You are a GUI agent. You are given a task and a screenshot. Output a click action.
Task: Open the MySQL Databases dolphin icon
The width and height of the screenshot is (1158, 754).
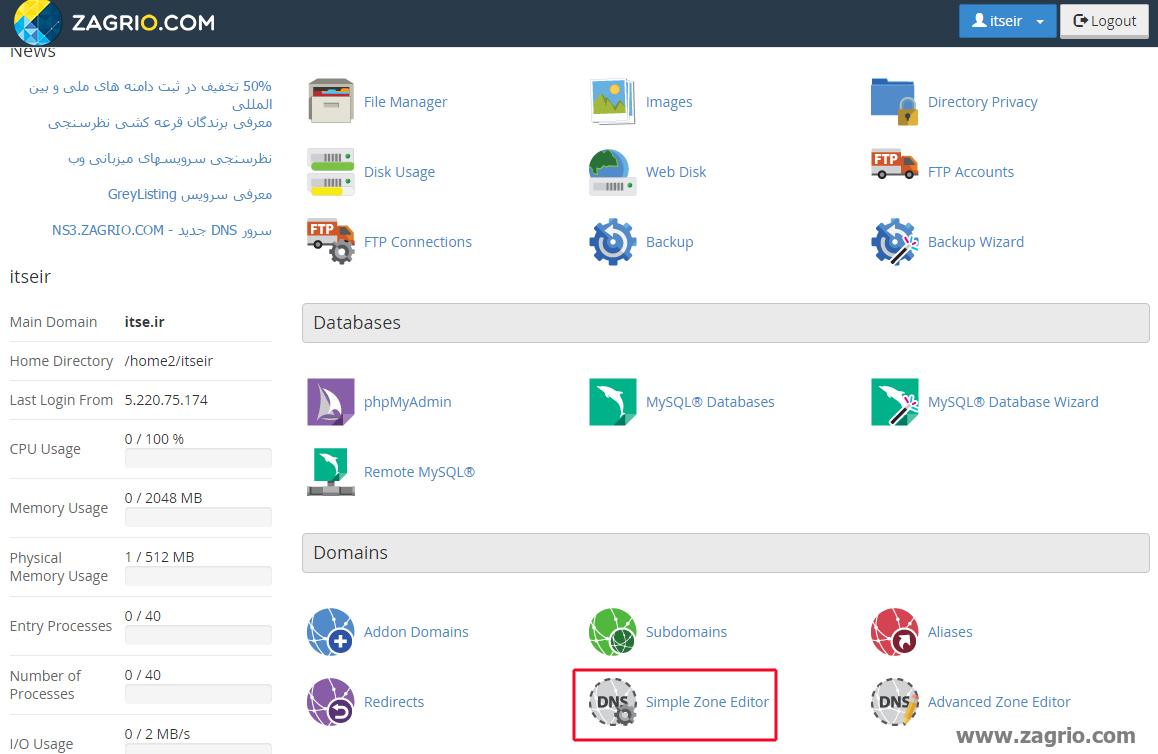(x=612, y=402)
